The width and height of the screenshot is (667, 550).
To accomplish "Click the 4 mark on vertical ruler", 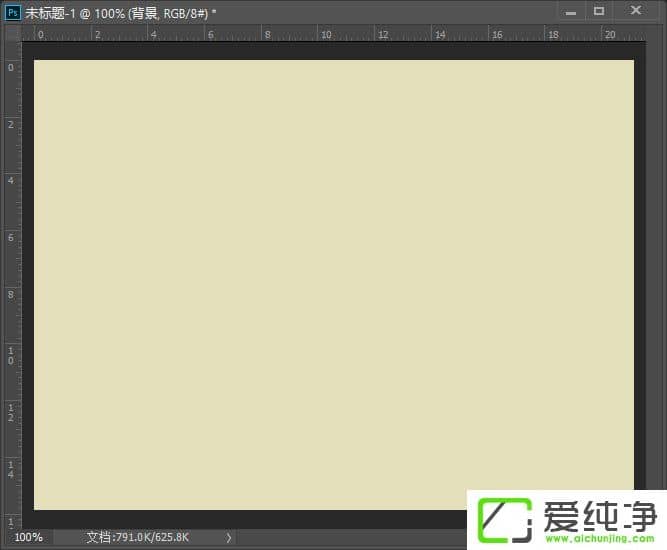I will (x=11, y=181).
